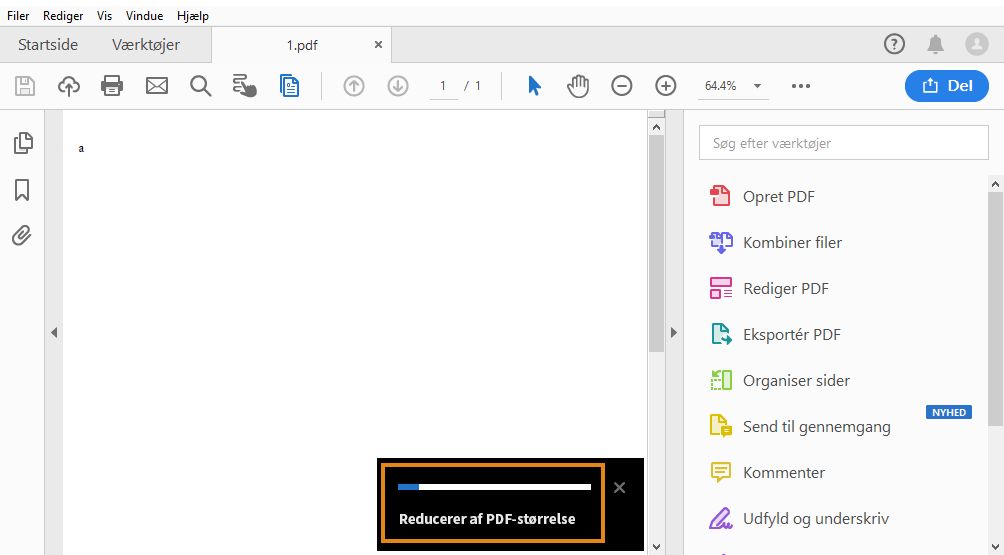Viewport: 1004px width, 555px height.
Task: Click the Organiser sider icon
Action: [x=721, y=380]
